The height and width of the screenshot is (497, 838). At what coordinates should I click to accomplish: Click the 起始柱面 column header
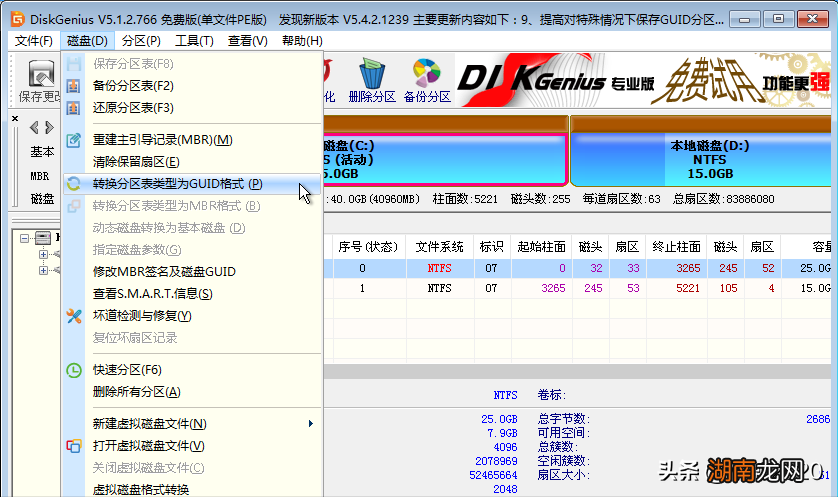[x=541, y=246]
